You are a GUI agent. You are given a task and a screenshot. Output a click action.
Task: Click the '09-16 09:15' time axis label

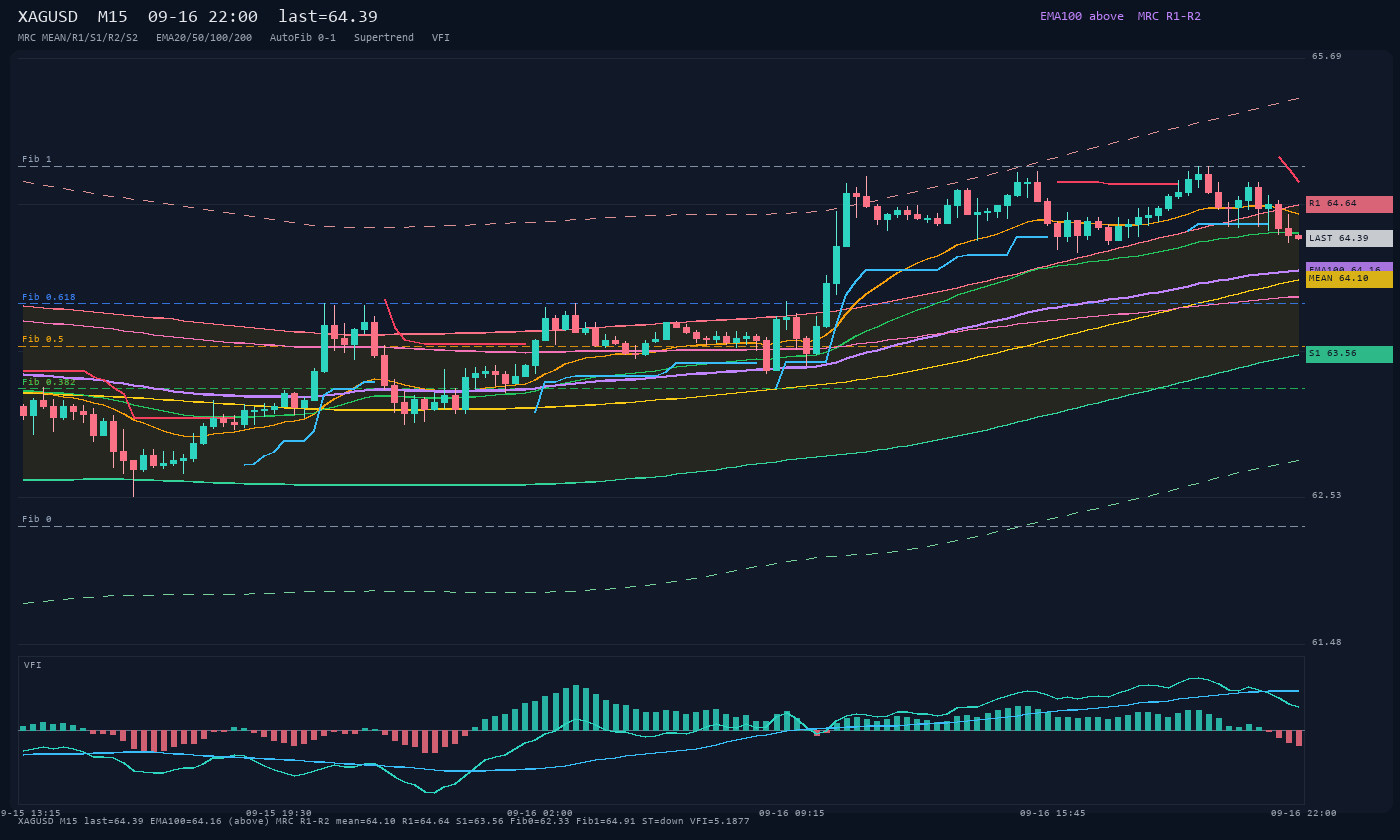792,813
